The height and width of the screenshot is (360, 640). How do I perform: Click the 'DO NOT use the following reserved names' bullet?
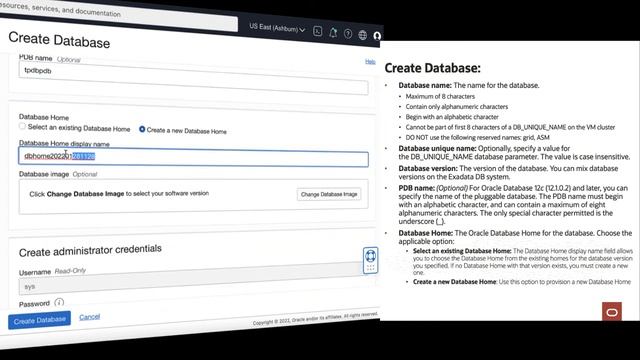tap(478, 138)
